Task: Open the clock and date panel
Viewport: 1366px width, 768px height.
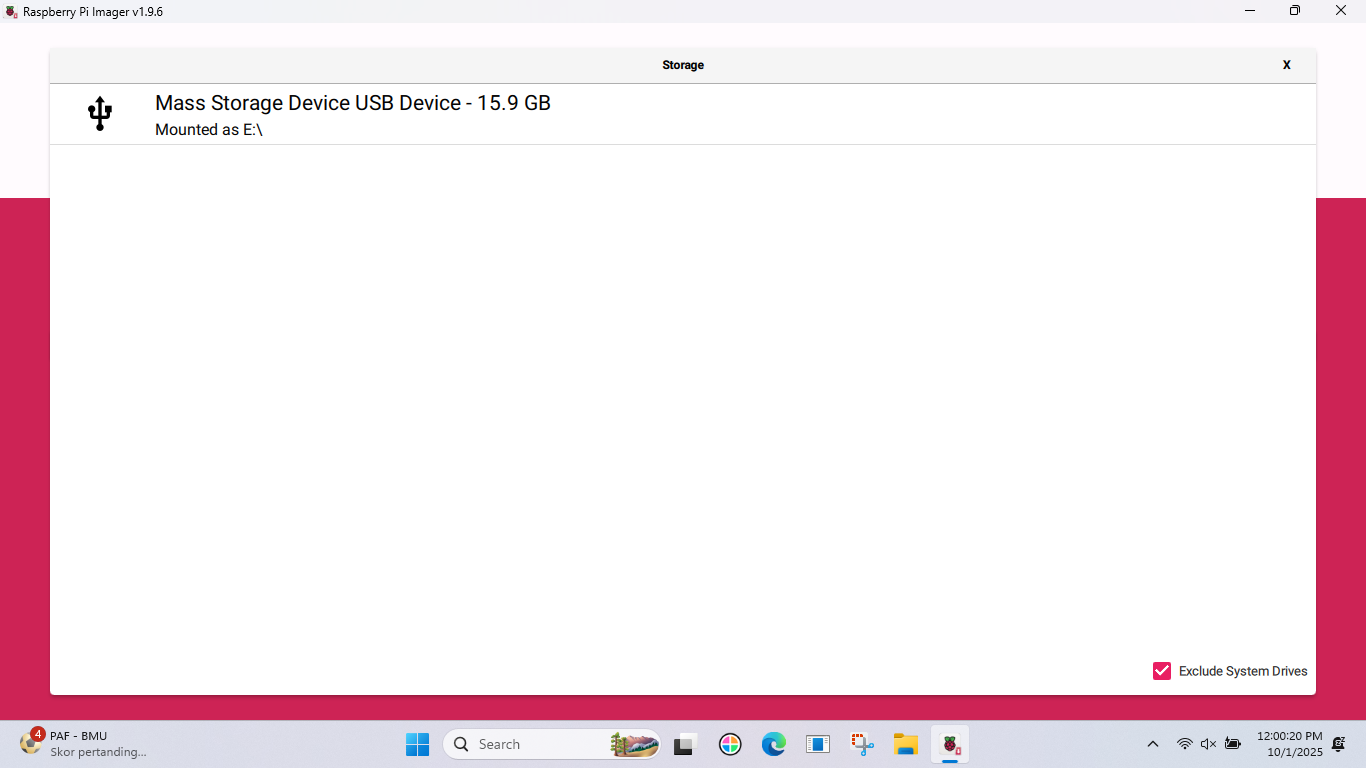Action: coord(1289,744)
